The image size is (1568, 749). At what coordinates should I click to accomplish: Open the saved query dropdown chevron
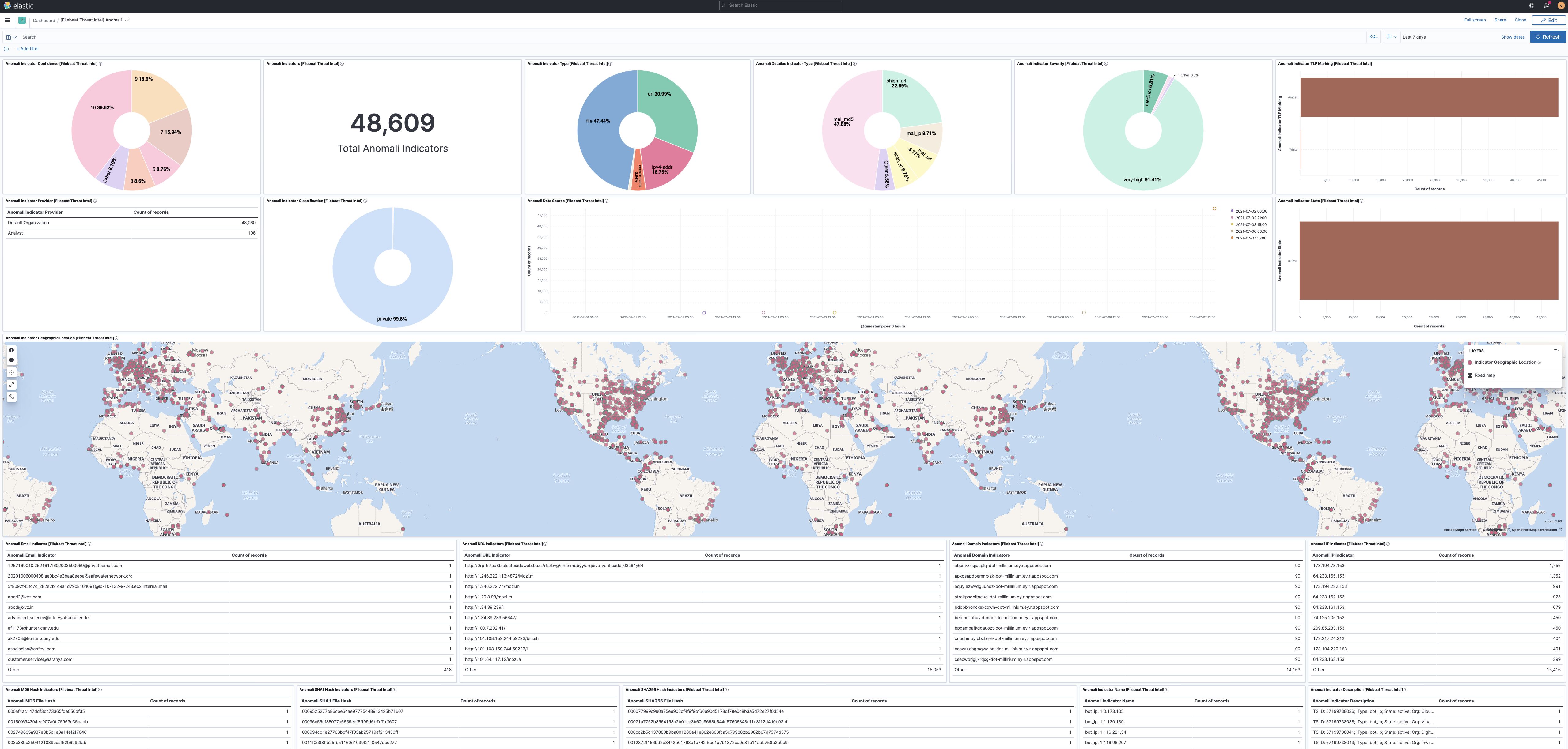[x=14, y=37]
